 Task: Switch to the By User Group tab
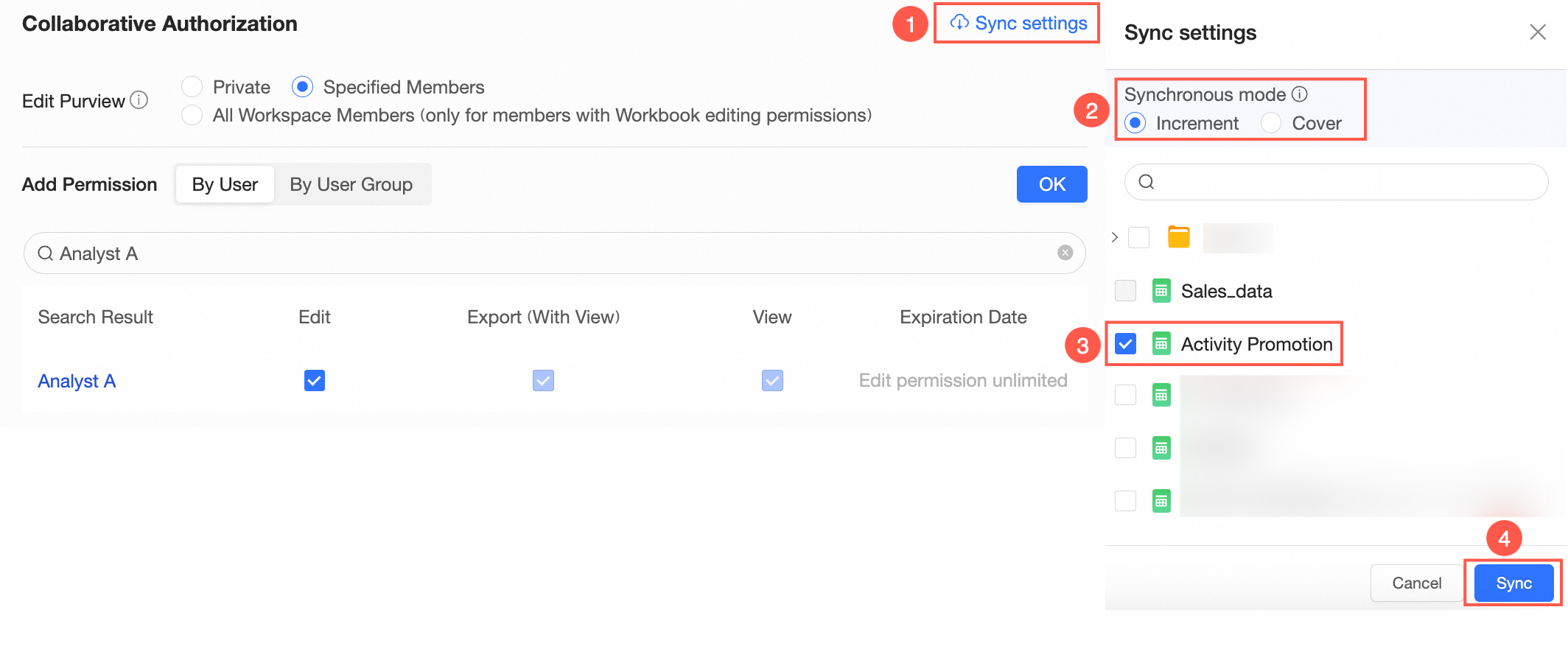pyautogui.click(x=351, y=184)
